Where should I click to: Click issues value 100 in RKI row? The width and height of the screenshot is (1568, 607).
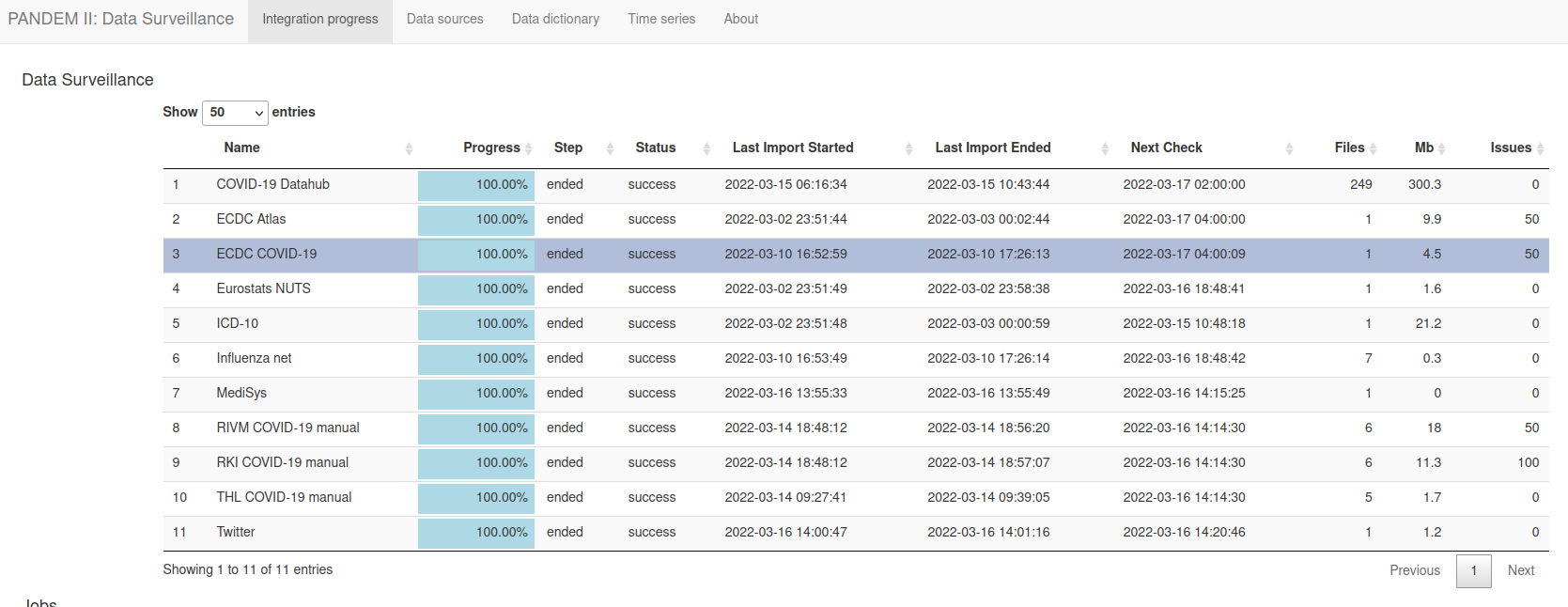1529,462
